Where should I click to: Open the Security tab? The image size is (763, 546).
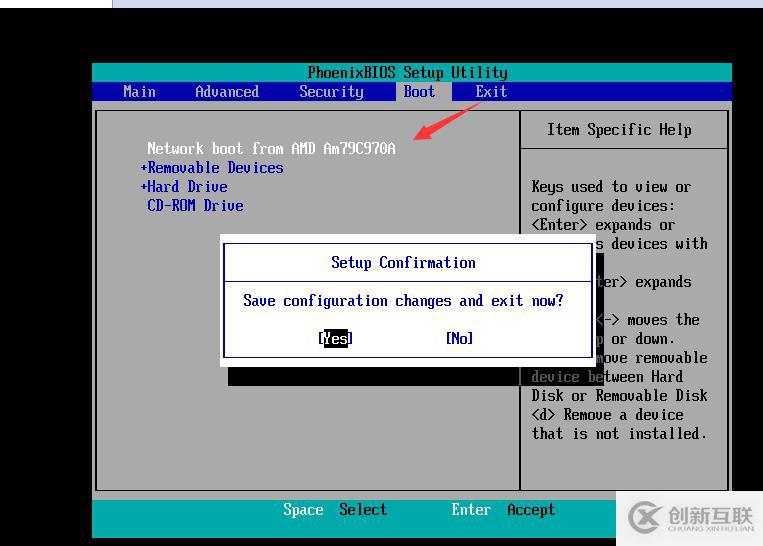tap(331, 91)
